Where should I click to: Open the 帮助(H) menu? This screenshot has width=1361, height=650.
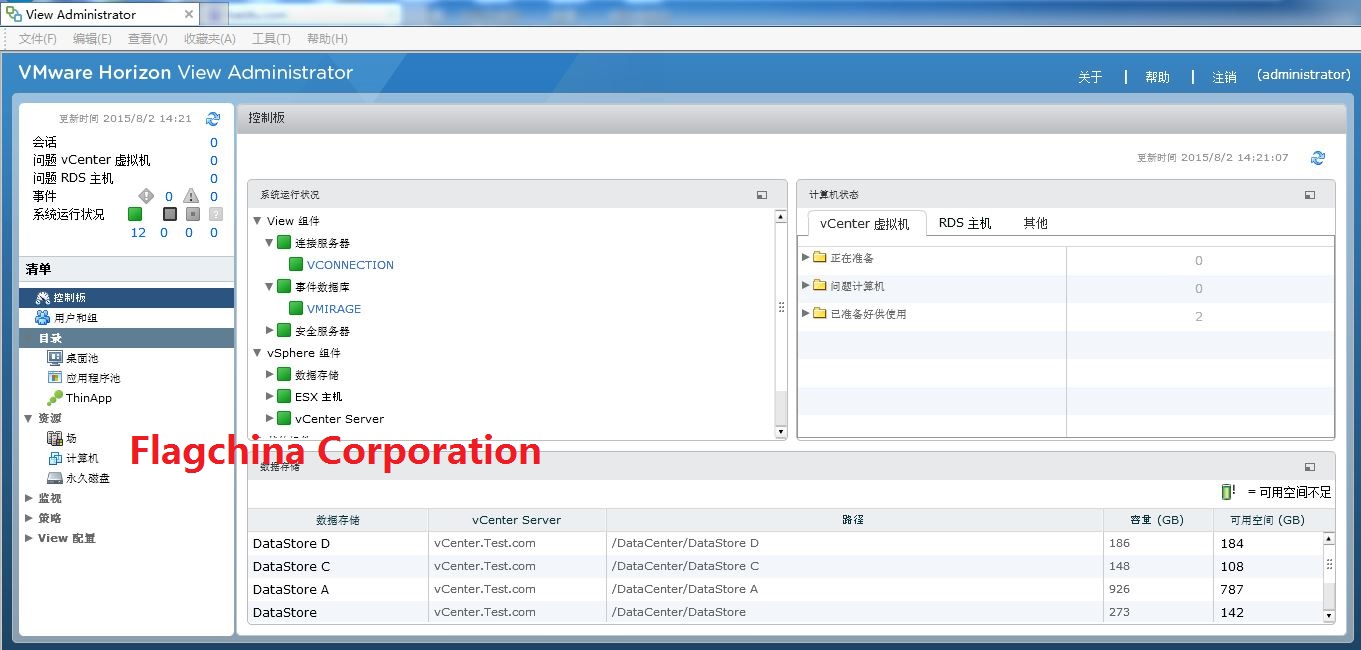(x=327, y=39)
